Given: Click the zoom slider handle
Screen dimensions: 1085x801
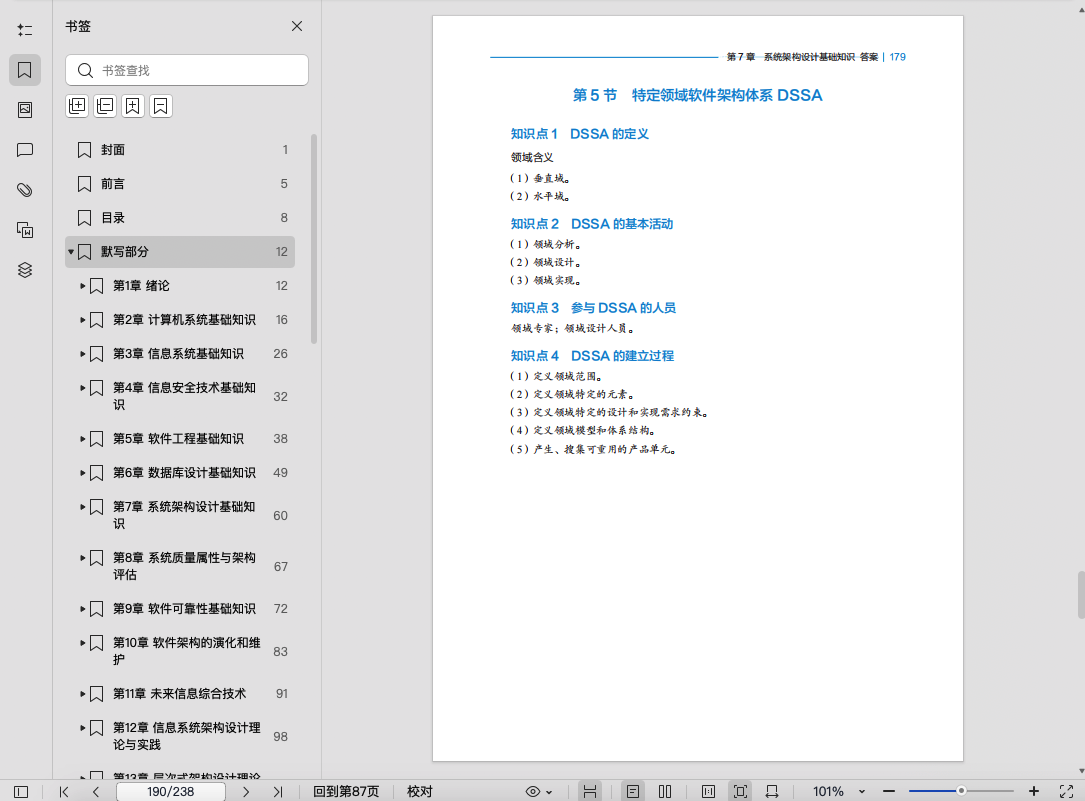Looking at the screenshot, I should pos(961,791).
